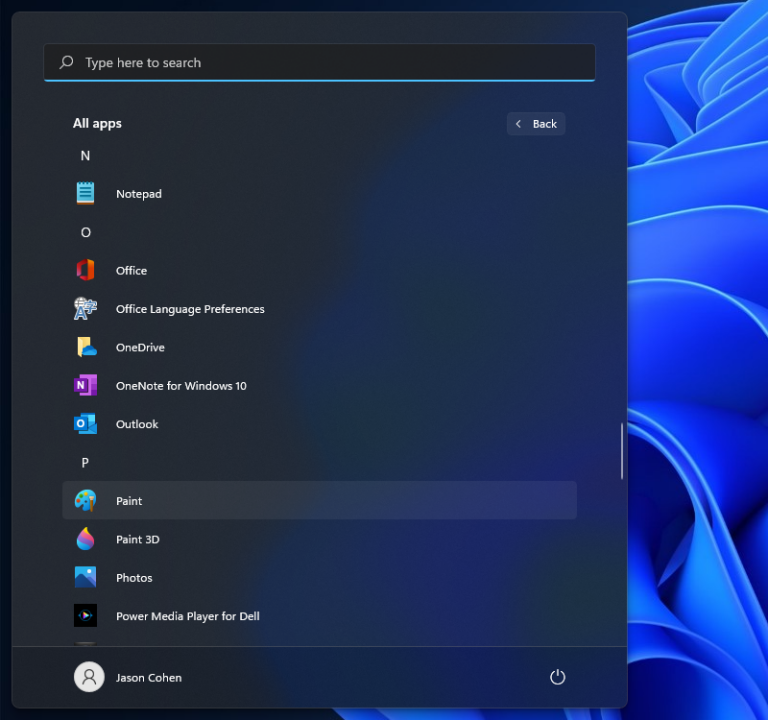Click the magnifier search icon
This screenshot has height=720, width=768.
click(66, 62)
